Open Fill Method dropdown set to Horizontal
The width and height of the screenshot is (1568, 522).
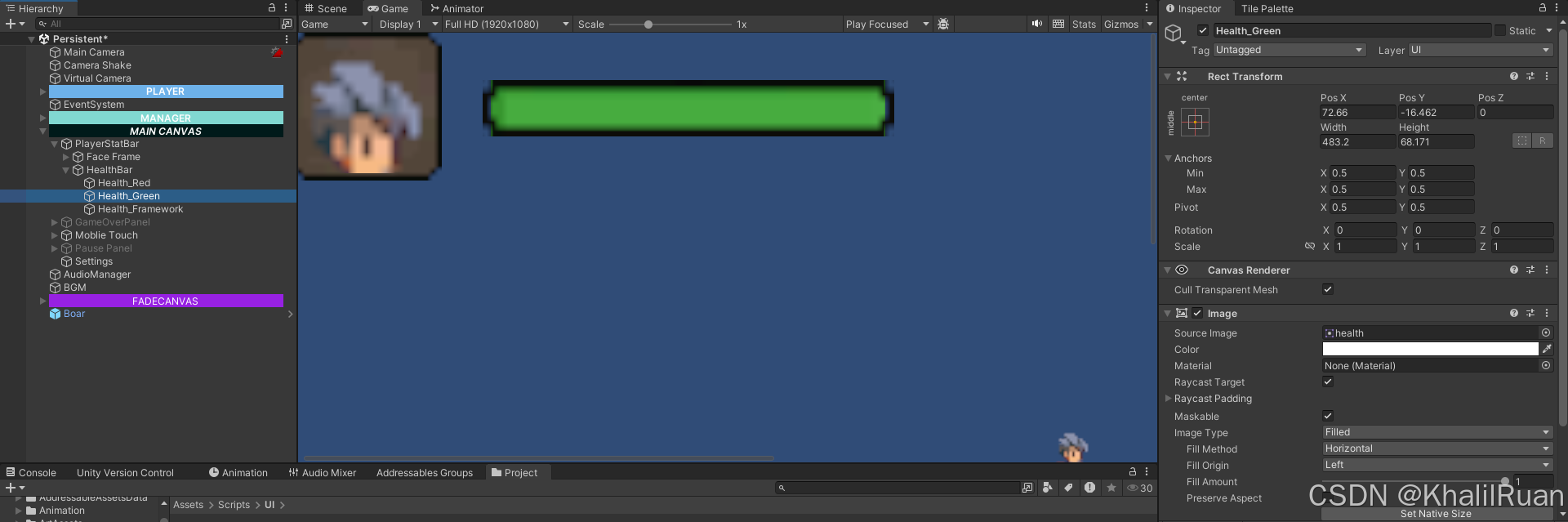tap(1437, 448)
